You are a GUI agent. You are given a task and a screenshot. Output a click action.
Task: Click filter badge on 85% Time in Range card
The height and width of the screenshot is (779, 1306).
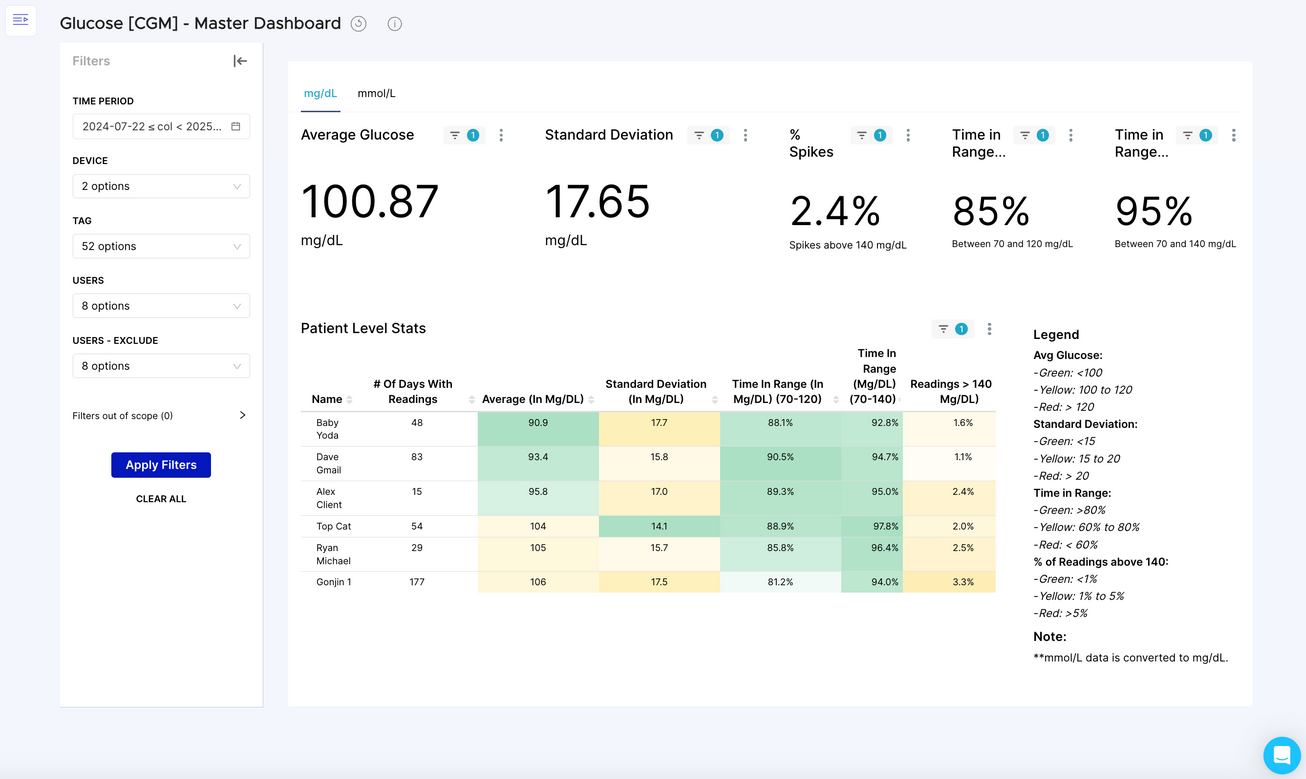[x=1034, y=135]
